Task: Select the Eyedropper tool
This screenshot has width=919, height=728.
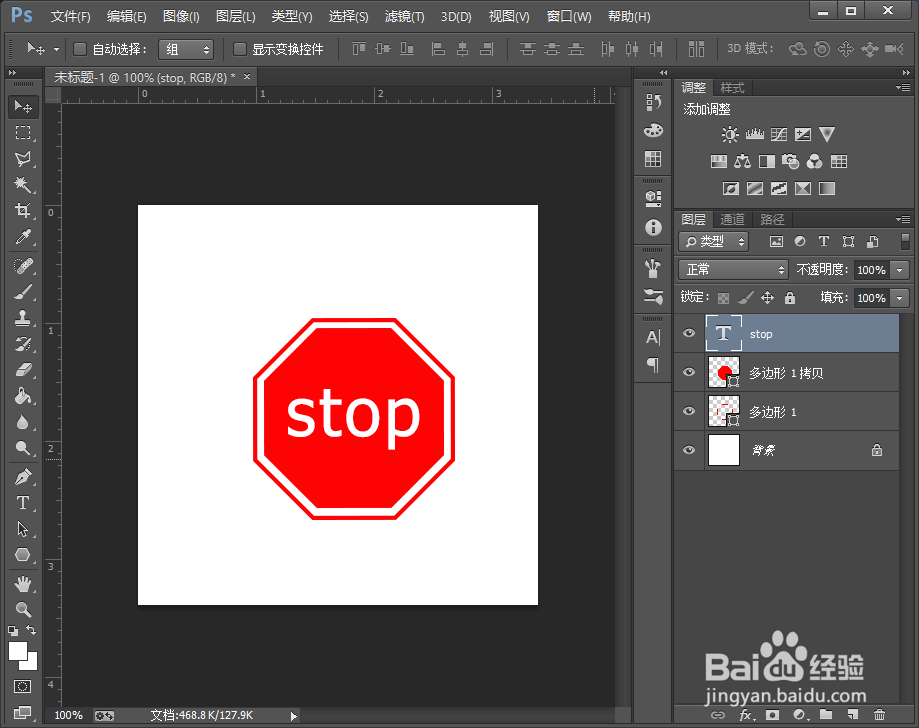Action: click(23, 237)
